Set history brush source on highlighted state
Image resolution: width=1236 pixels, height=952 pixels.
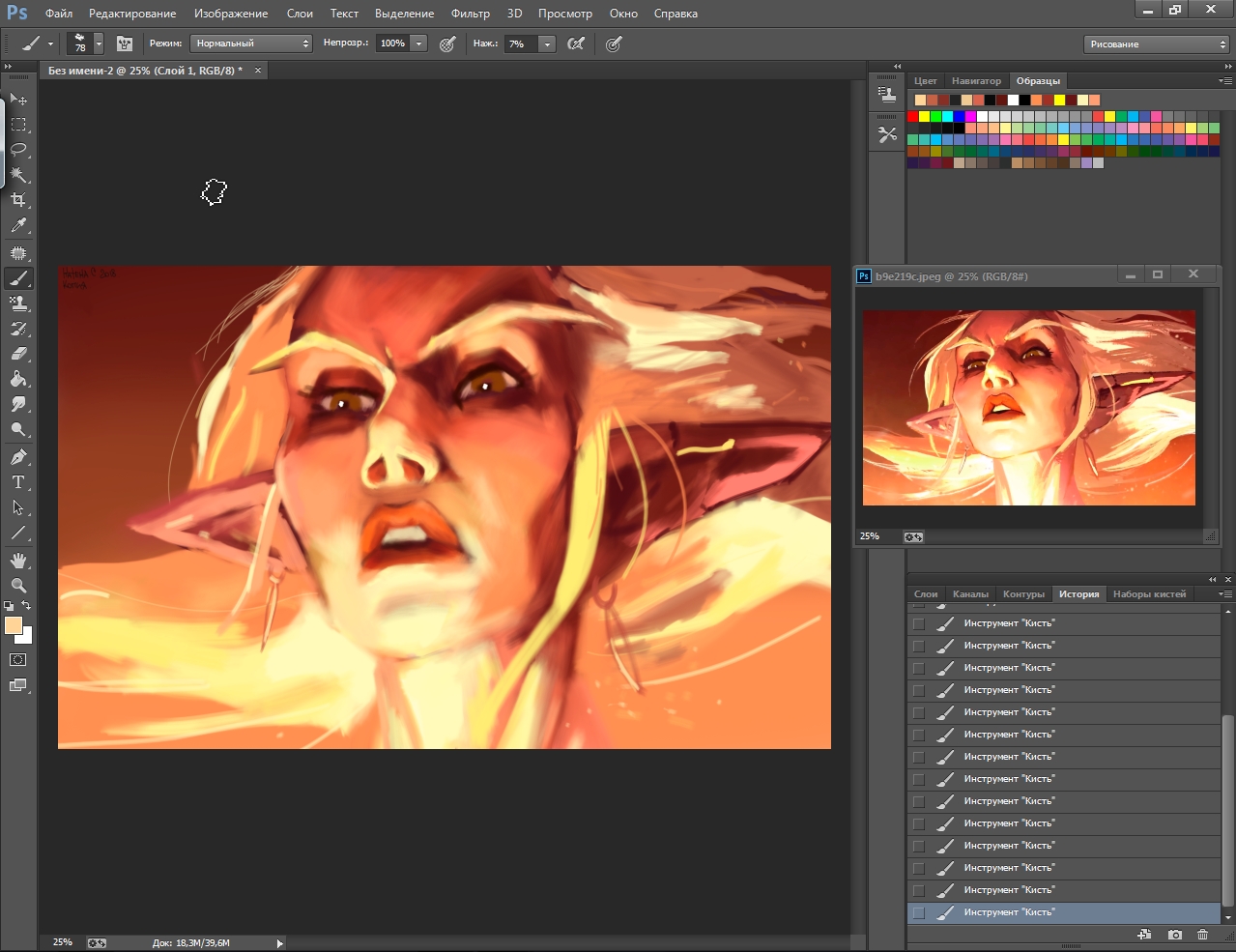pyautogui.click(x=918, y=912)
